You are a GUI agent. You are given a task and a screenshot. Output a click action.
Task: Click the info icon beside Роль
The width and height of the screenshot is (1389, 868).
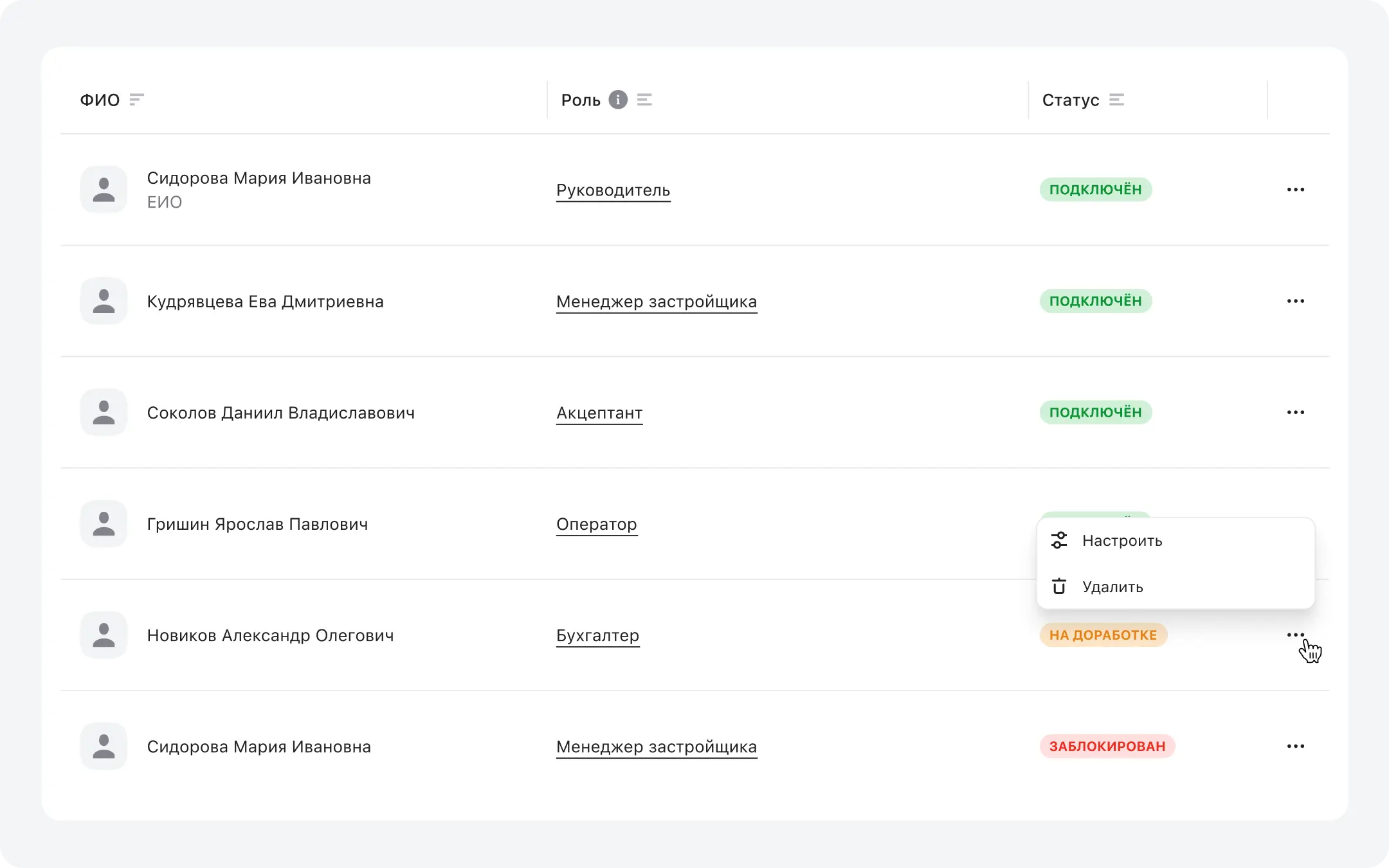(x=618, y=100)
